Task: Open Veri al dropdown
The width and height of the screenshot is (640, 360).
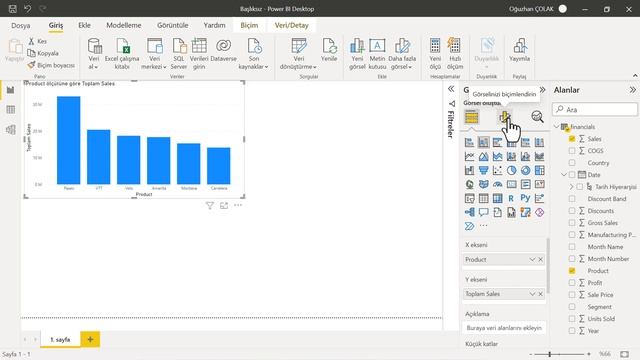Action: (94, 53)
